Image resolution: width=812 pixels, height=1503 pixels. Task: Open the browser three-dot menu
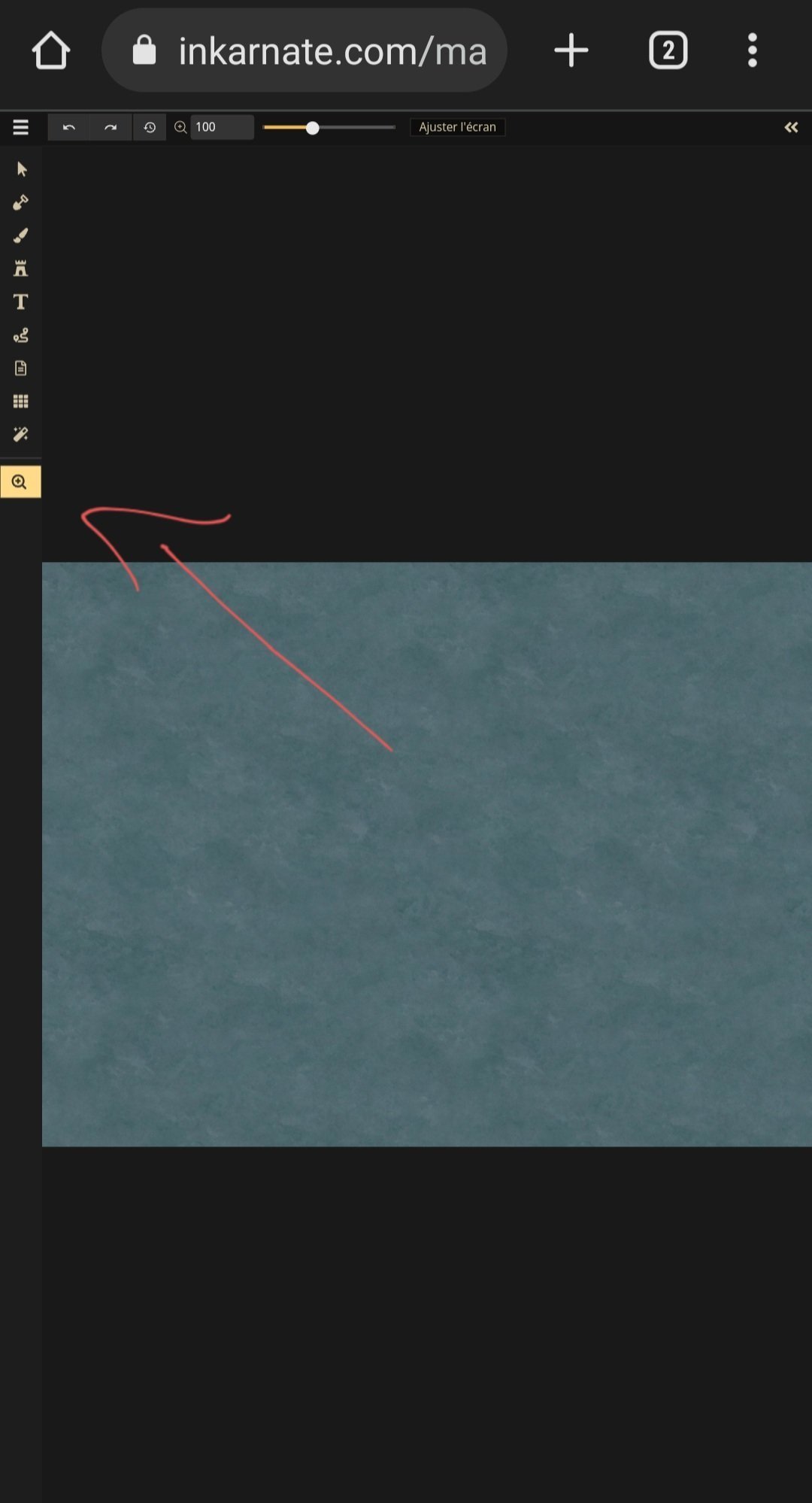(x=752, y=50)
